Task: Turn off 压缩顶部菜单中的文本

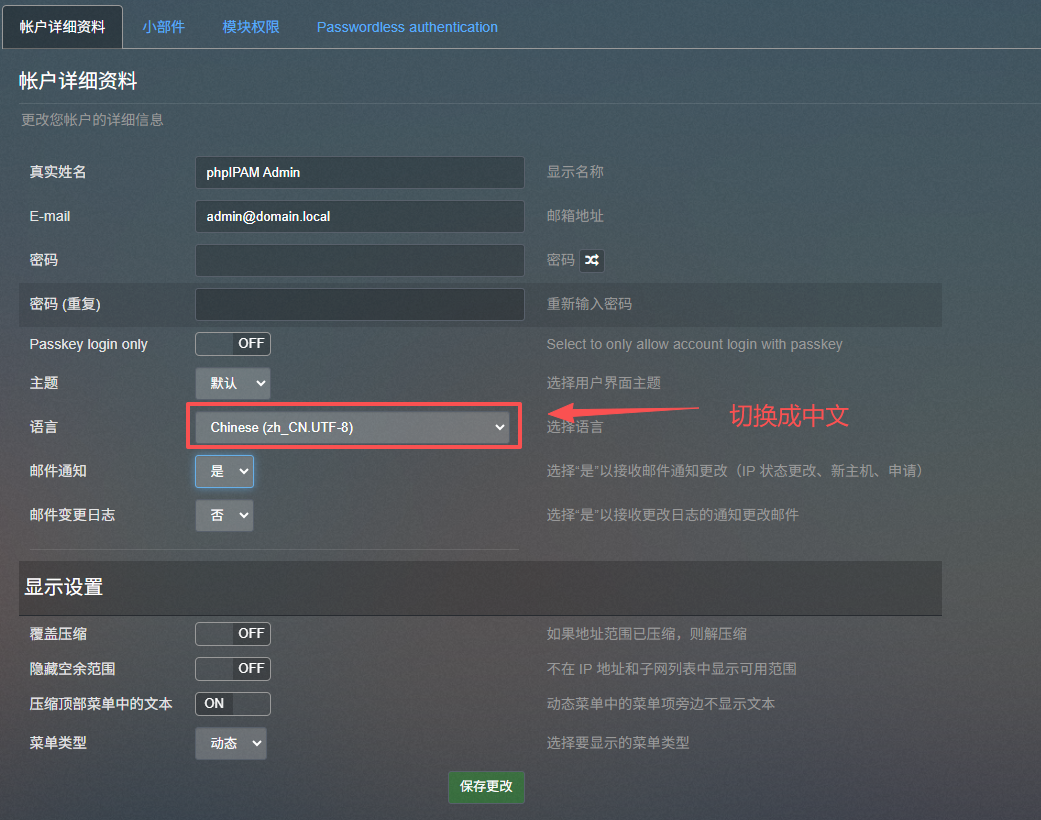Action: [232, 703]
